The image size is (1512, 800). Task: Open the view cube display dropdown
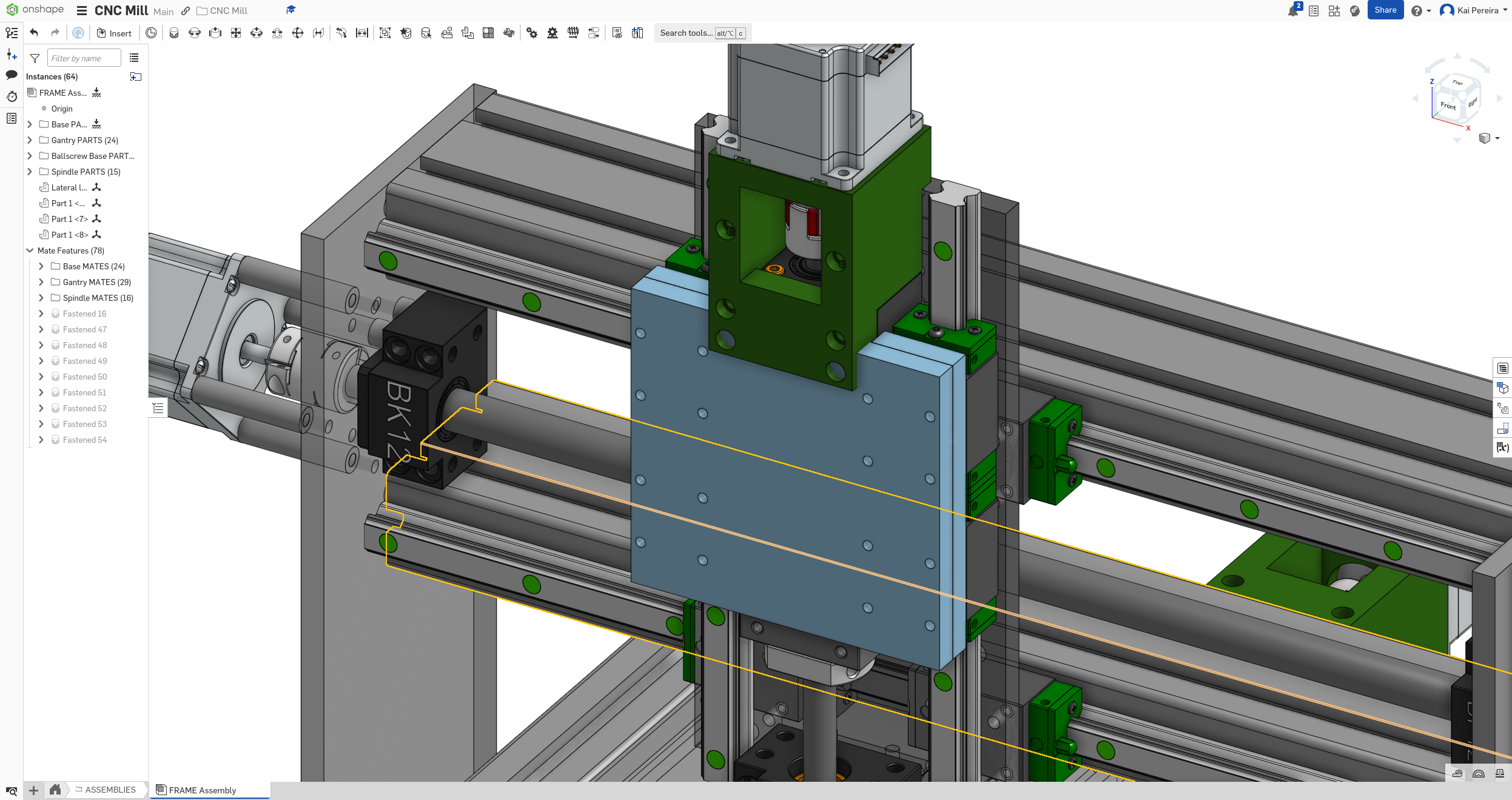pyautogui.click(x=1497, y=138)
